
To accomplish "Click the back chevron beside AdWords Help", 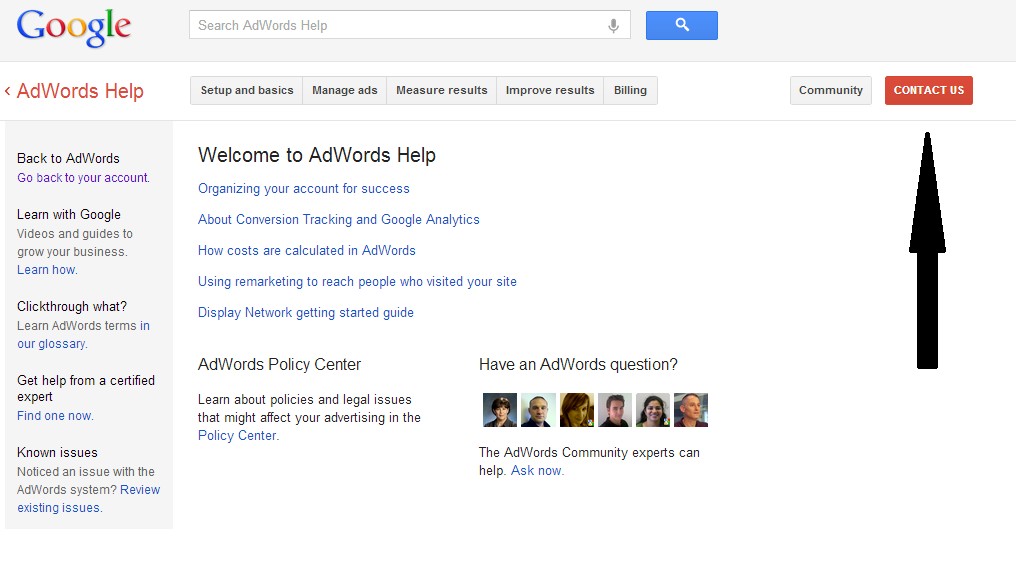I will (8, 91).
